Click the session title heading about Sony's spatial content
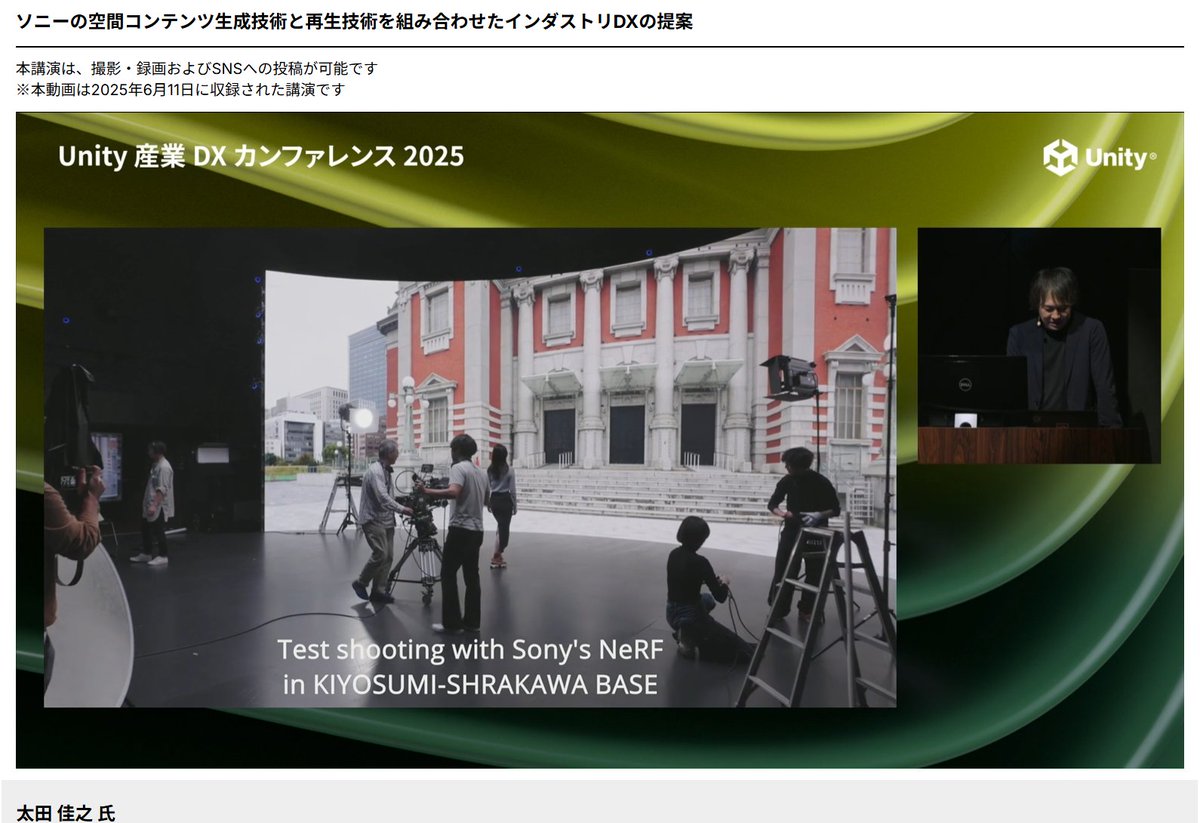Screen dimensions: 1200x823 [x=355, y=22]
